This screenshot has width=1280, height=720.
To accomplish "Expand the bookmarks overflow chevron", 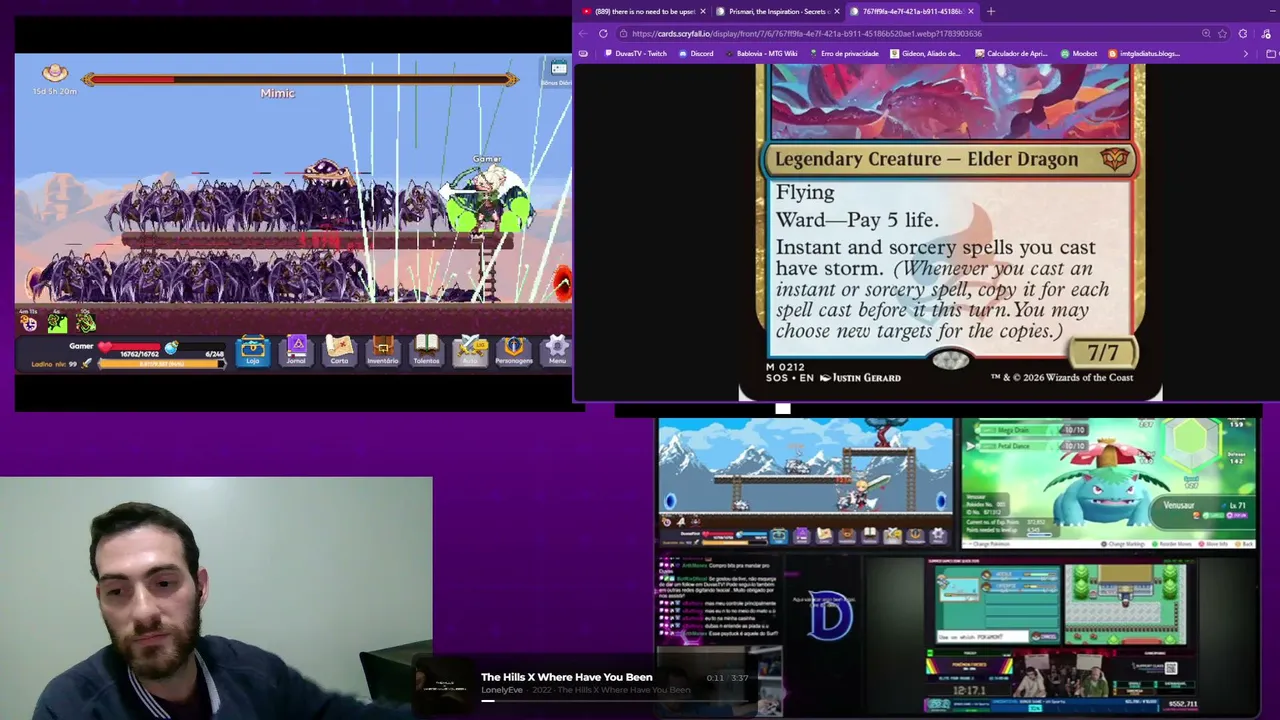I will tap(1245, 53).
